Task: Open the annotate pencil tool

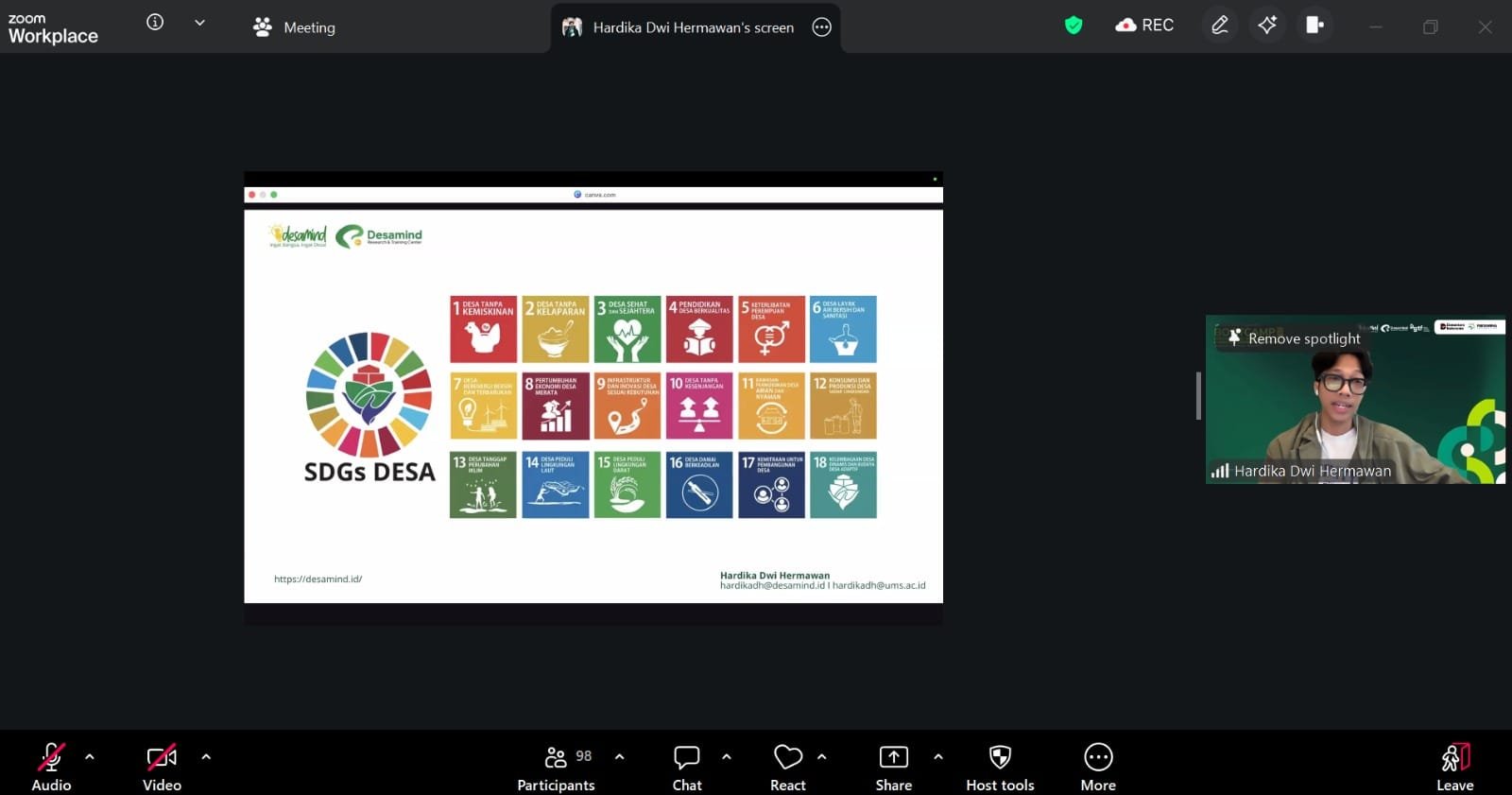Action: pyautogui.click(x=1220, y=26)
